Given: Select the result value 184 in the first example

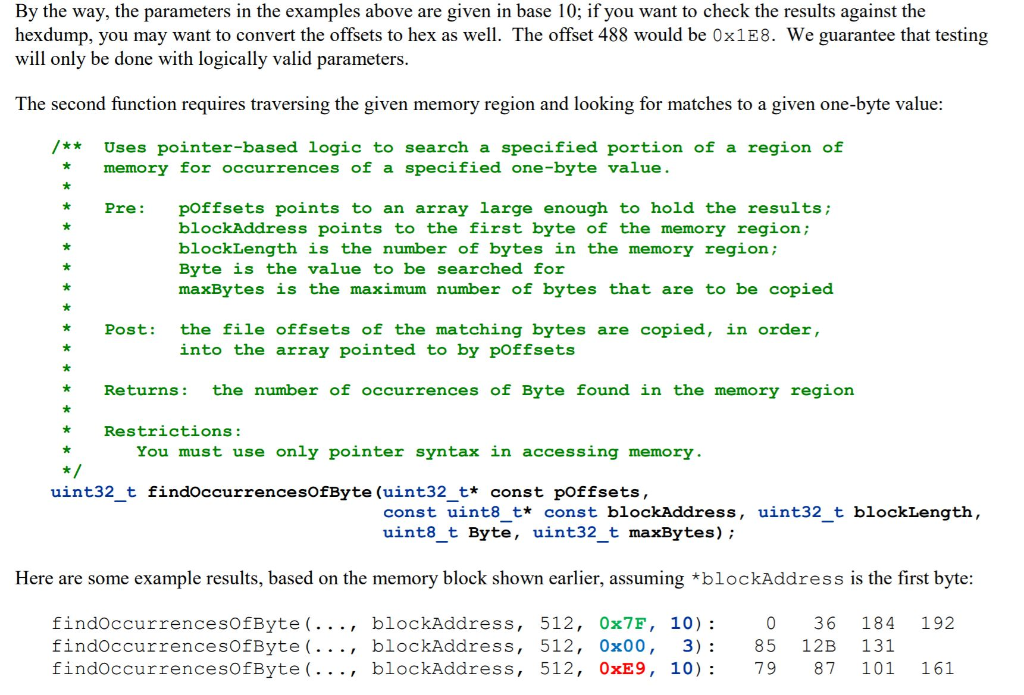Looking at the screenshot, I should click(877, 623).
